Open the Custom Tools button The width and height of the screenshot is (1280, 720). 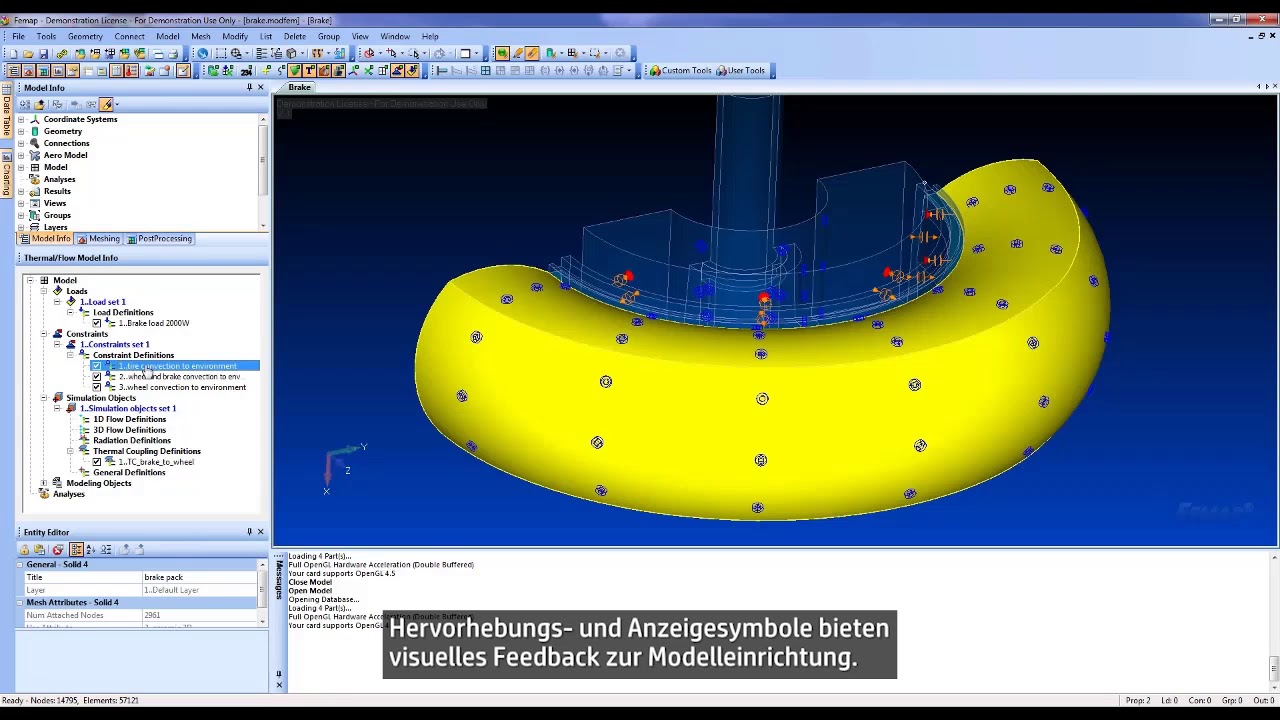coord(681,71)
